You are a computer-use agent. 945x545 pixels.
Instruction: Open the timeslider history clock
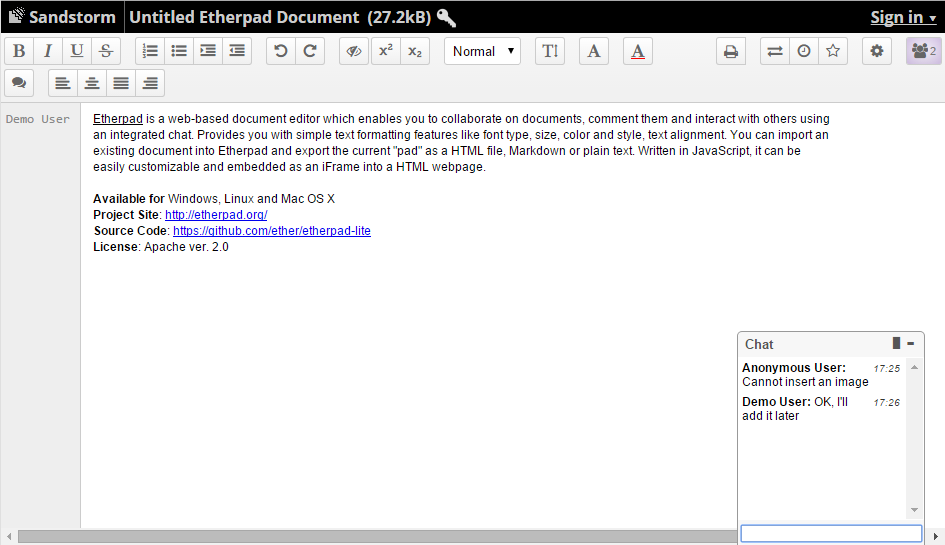point(804,51)
